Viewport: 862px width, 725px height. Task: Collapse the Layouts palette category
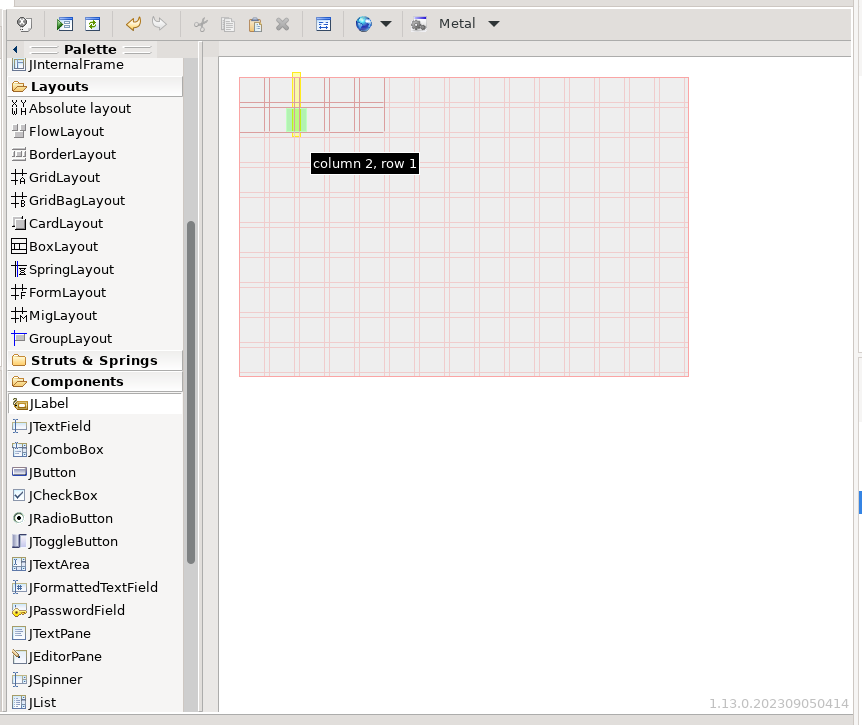click(x=59, y=86)
